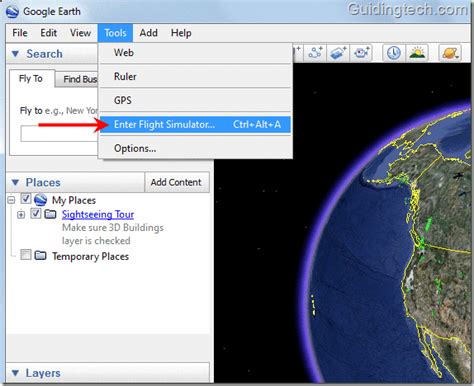Show historical imagery clock icon
The image size is (474, 386).
click(x=394, y=53)
